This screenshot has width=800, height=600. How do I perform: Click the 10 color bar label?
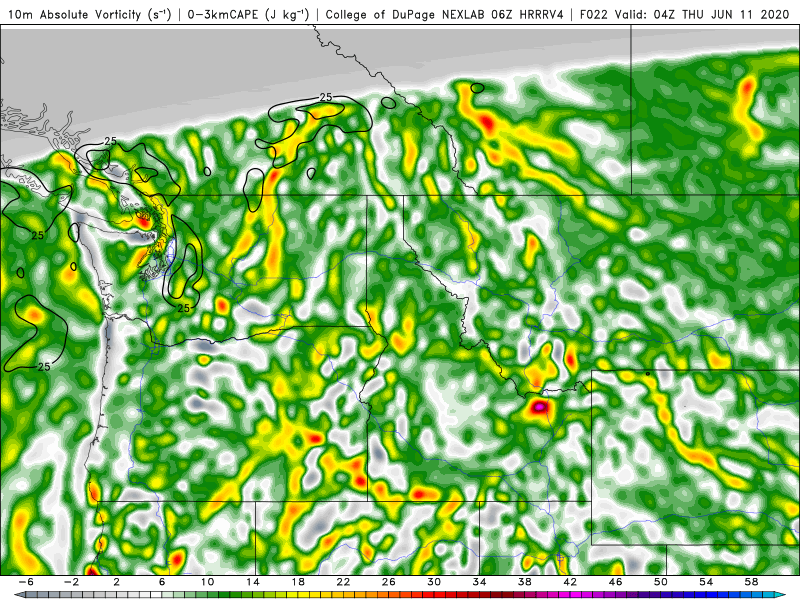click(x=207, y=582)
